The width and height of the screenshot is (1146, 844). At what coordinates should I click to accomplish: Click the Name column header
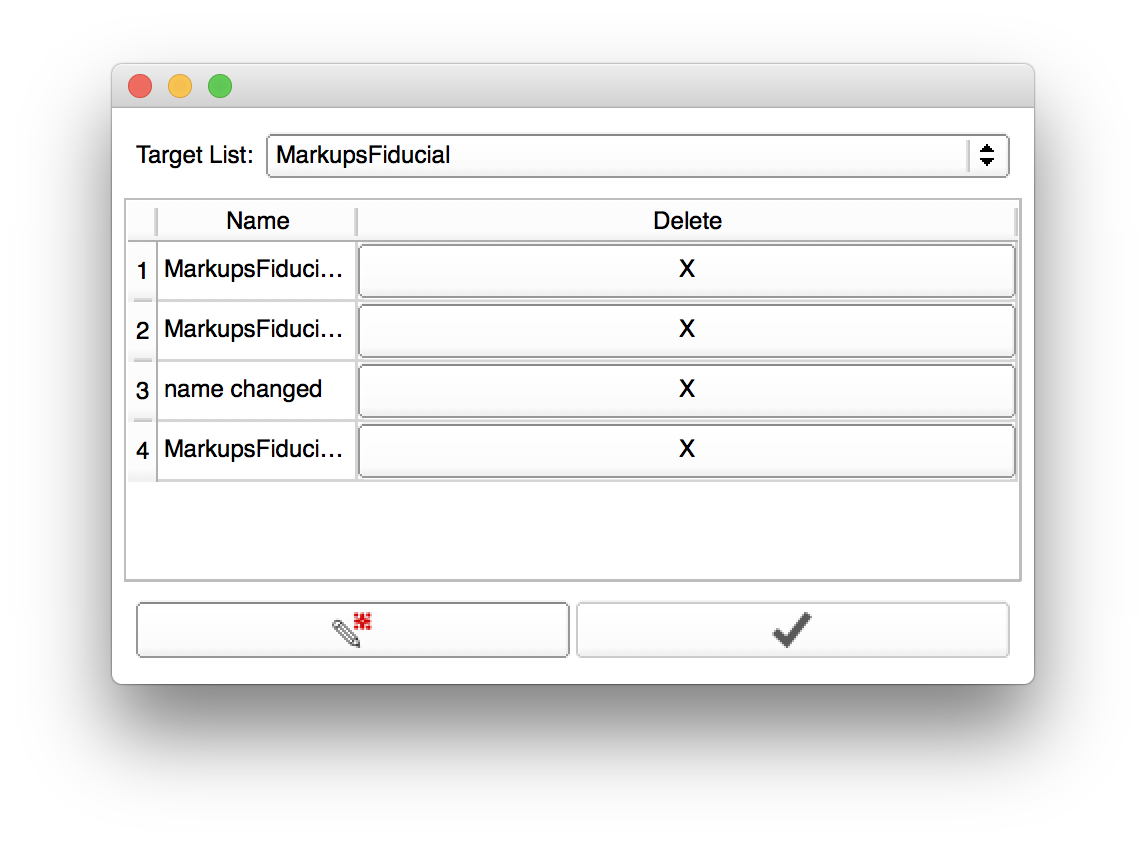[x=257, y=221]
